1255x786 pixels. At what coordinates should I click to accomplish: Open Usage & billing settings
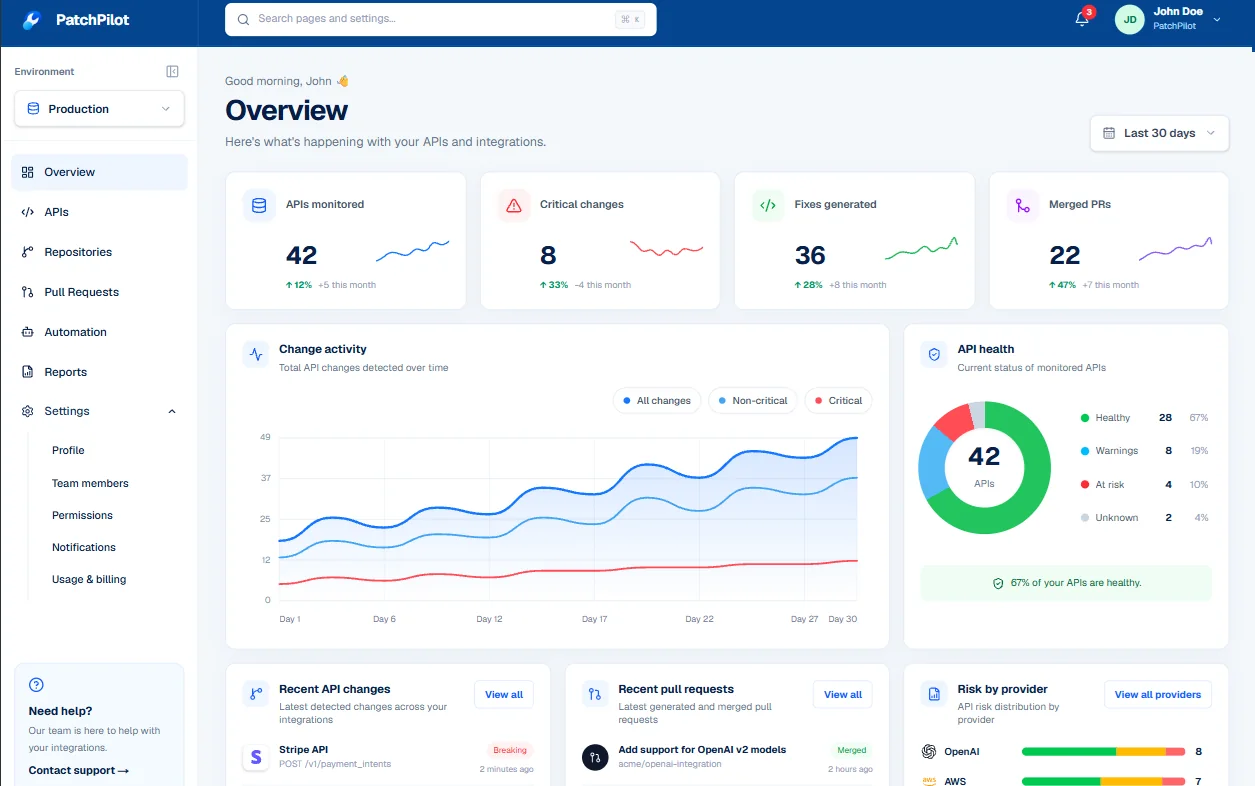pyautogui.click(x=89, y=579)
